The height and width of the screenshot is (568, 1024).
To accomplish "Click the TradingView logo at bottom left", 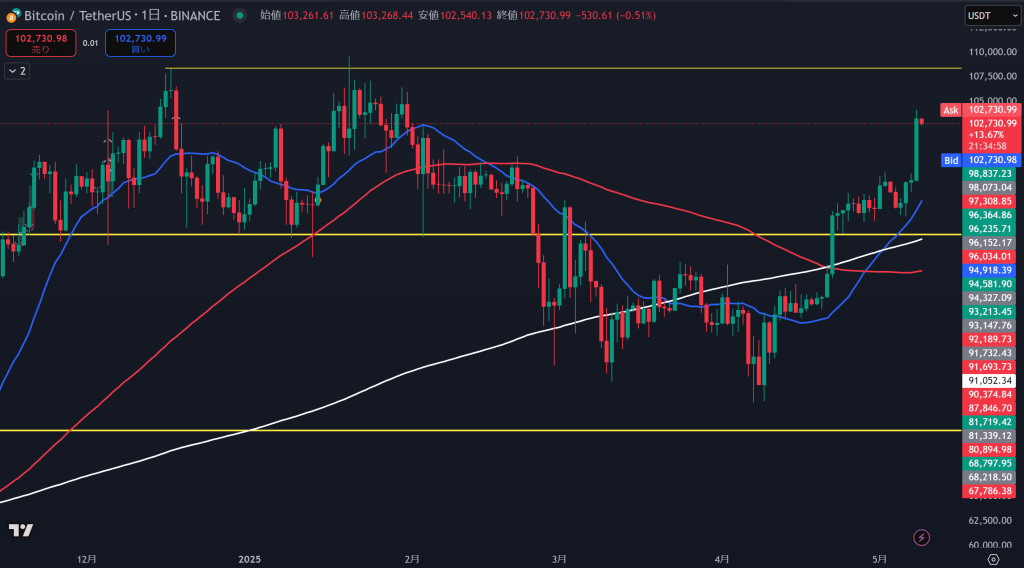I will 21,529.
